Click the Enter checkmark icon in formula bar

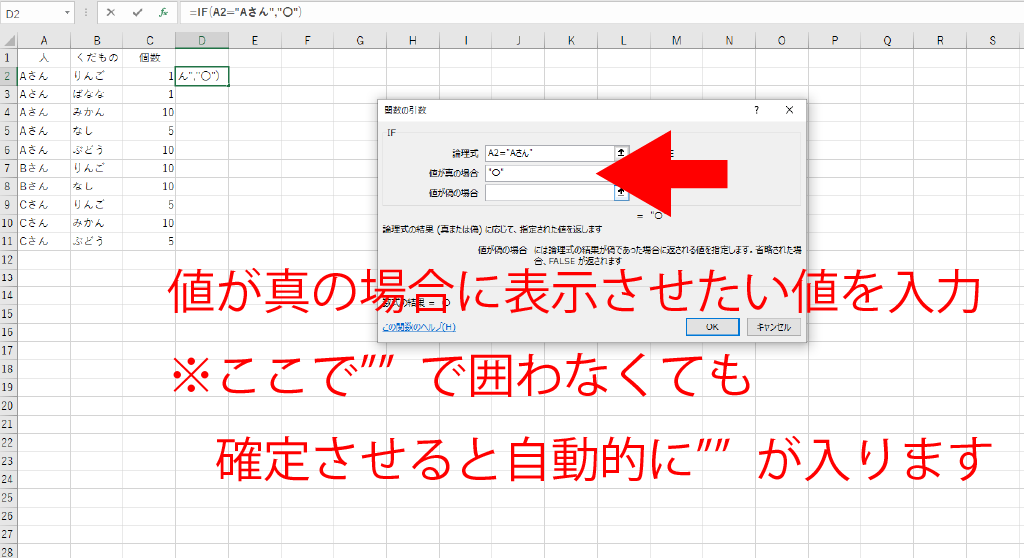tap(137, 12)
